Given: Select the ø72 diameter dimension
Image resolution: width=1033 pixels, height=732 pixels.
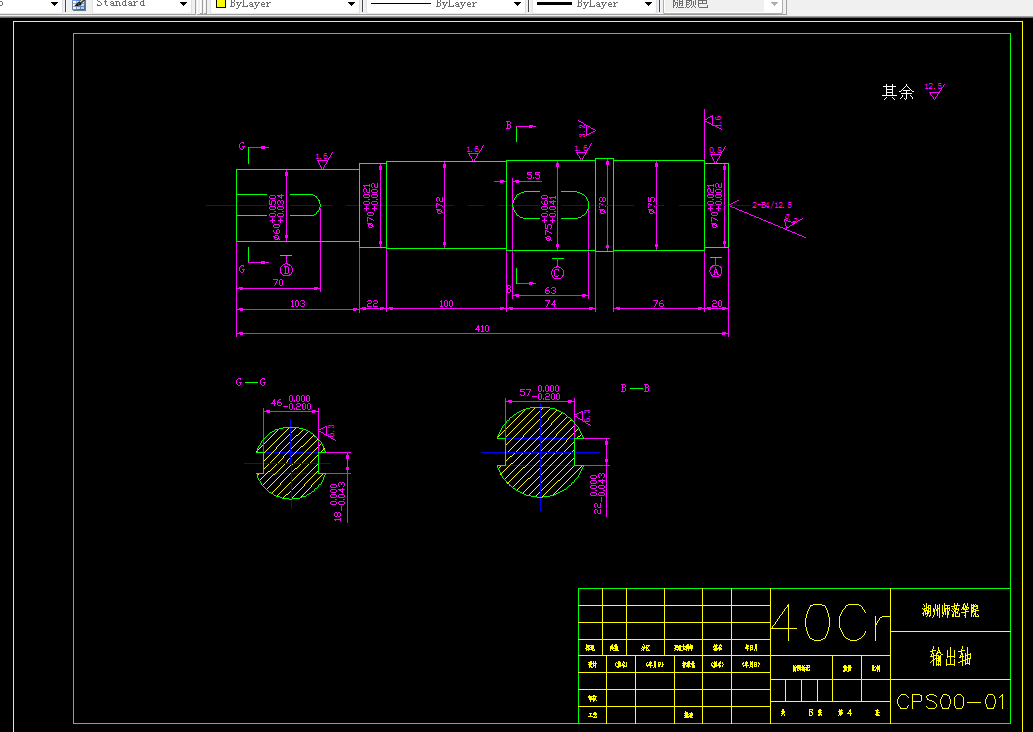Looking at the screenshot, I should [x=439, y=205].
